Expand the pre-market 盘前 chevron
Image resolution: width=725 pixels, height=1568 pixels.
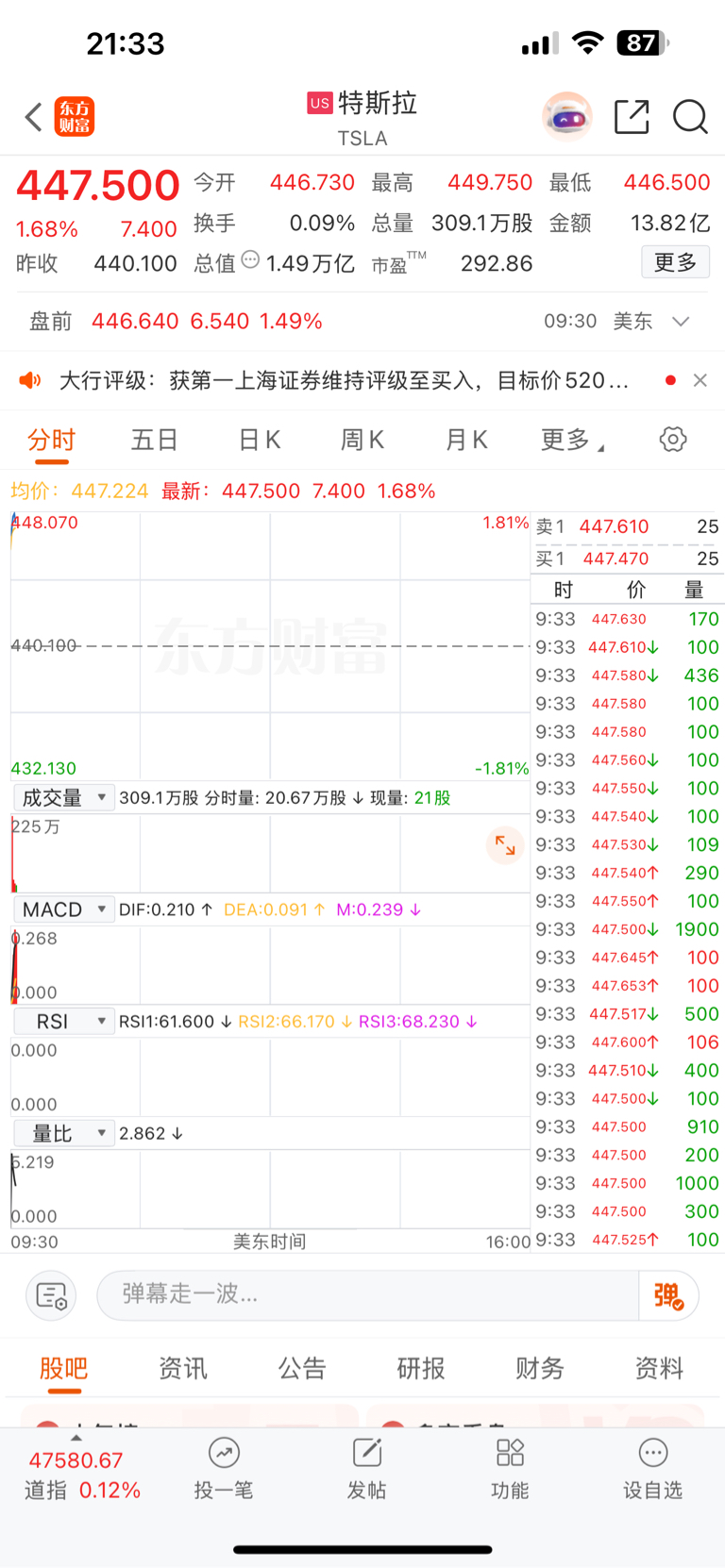pos(681,322)
